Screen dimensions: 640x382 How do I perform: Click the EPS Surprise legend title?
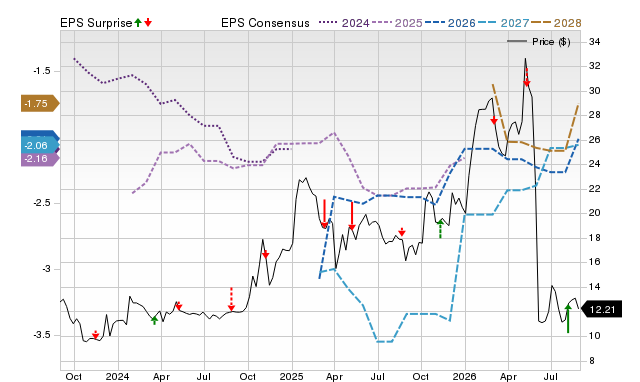(x=96, y=23)
